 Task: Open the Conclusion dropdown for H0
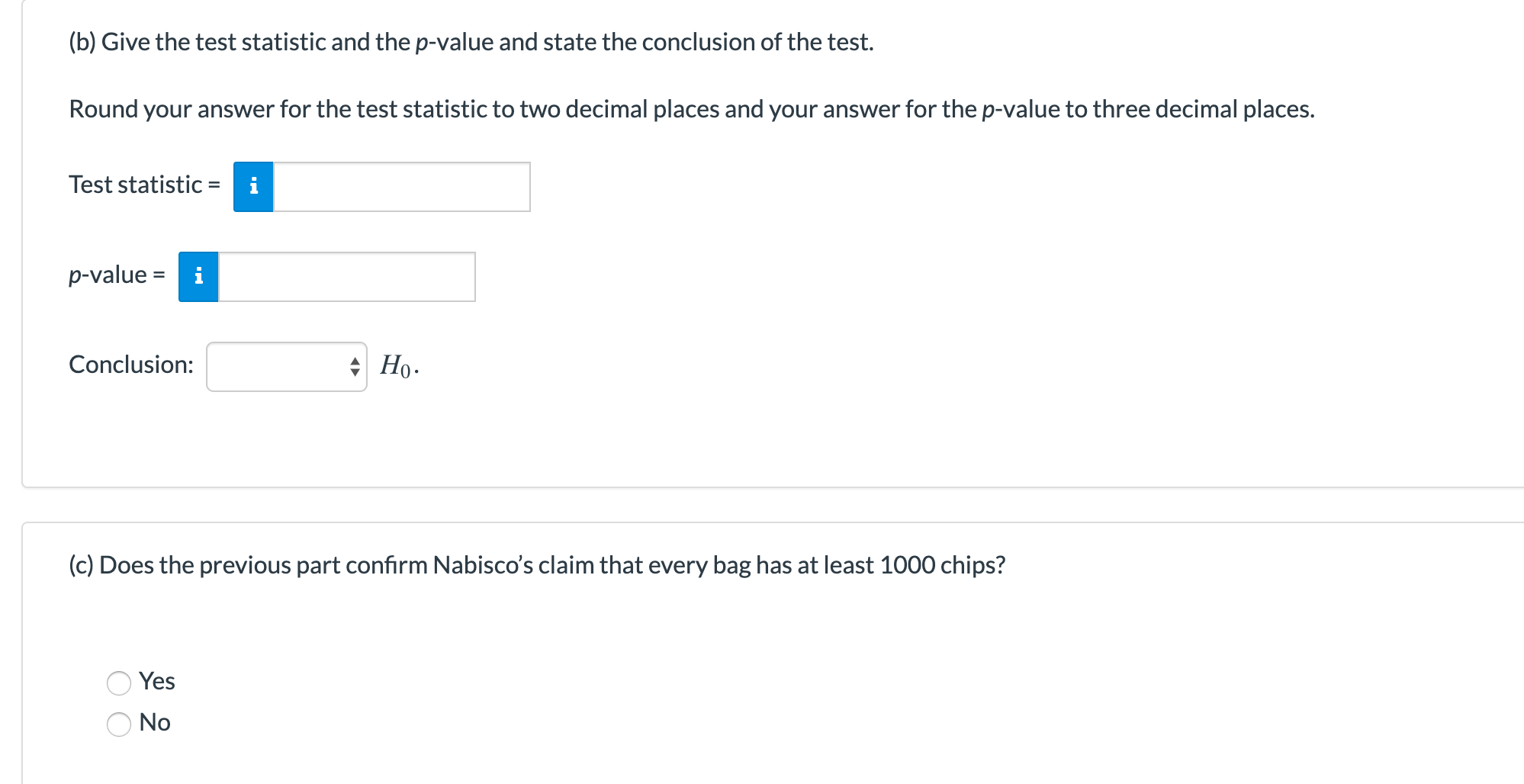287,367
